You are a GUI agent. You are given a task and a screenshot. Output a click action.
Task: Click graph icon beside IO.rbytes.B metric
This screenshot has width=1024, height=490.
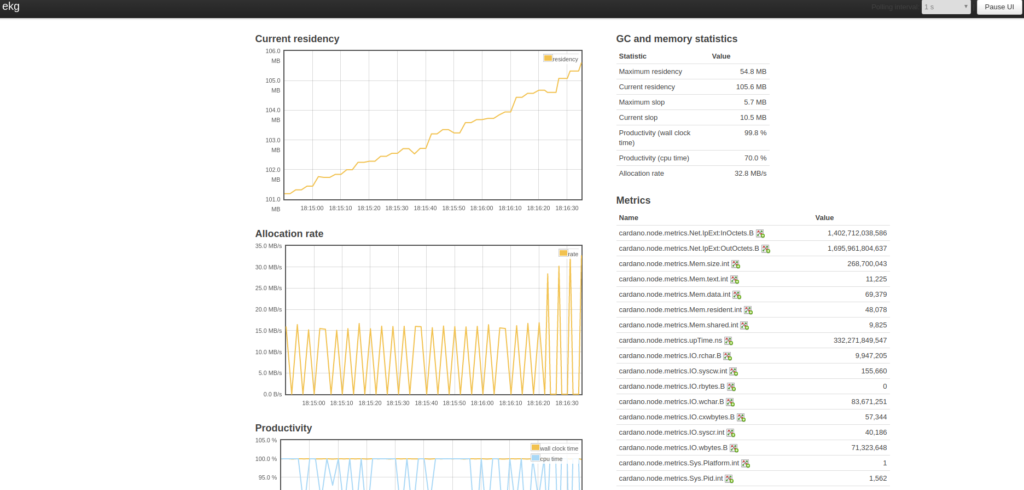coord(731,387)
